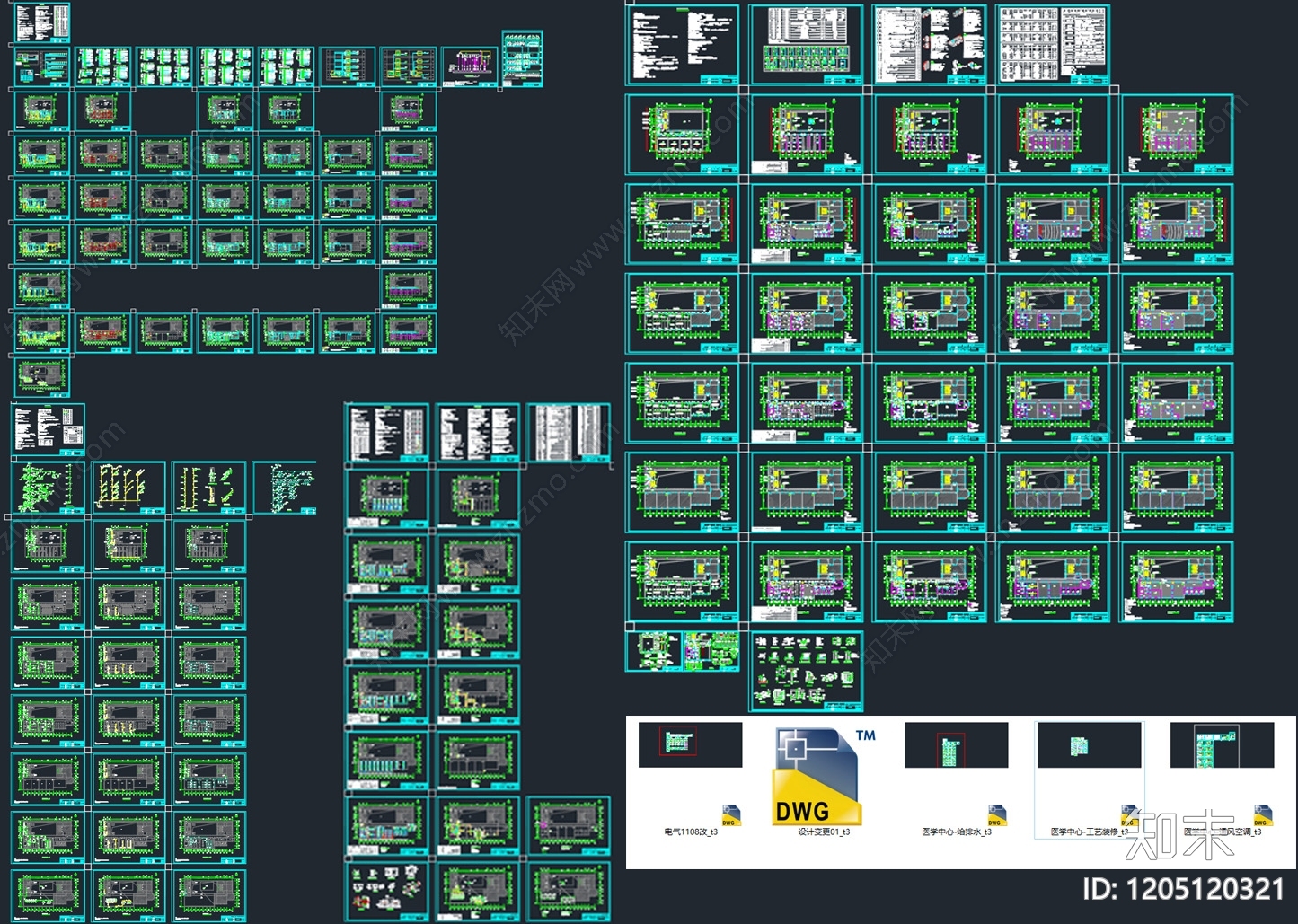Open the node-detail sheet below the right drawing grid
The width and height of the screenshot is (1298, 924).
[807, 671]
